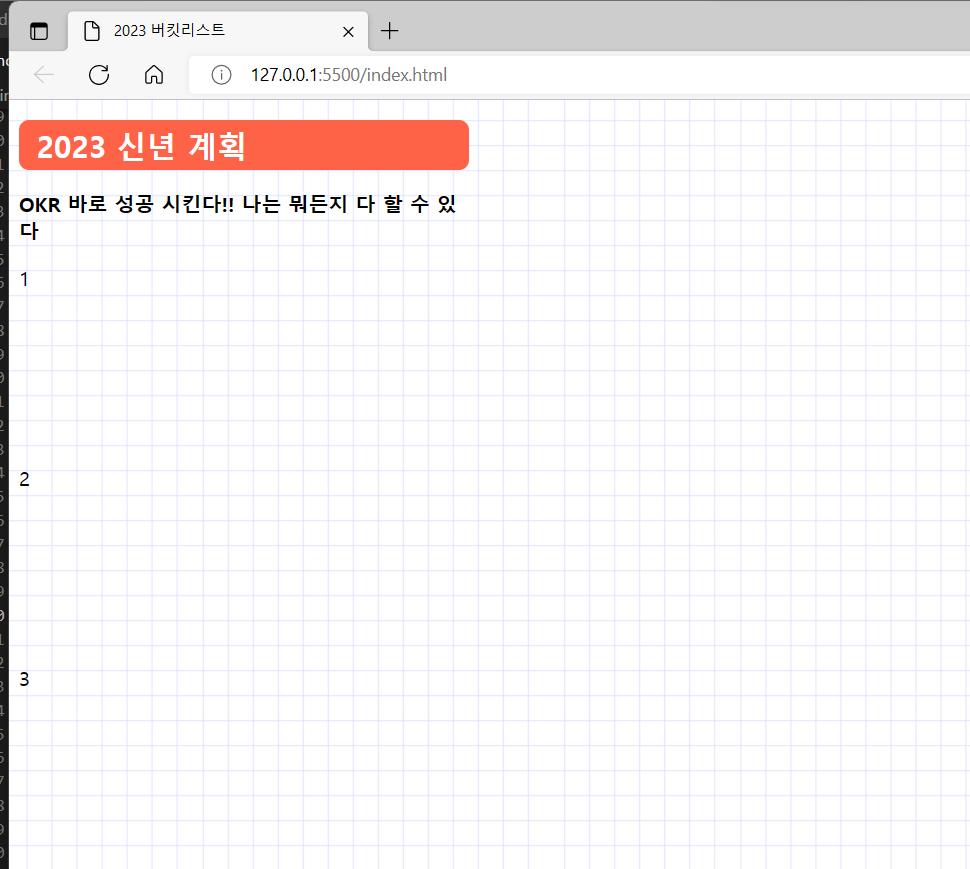Go back with the arrow button
Image resolution: width=970 pixels, height=869 pixels.
pyautogui.click(x=44, y=75)
